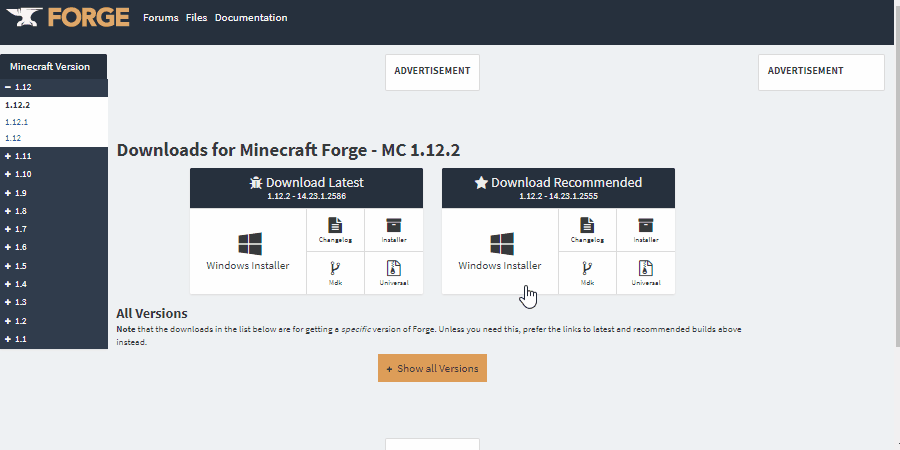The height and width of the screenshot is (450, 900).
Task: Expand the 1.11 version group
Action: point(54,156)
